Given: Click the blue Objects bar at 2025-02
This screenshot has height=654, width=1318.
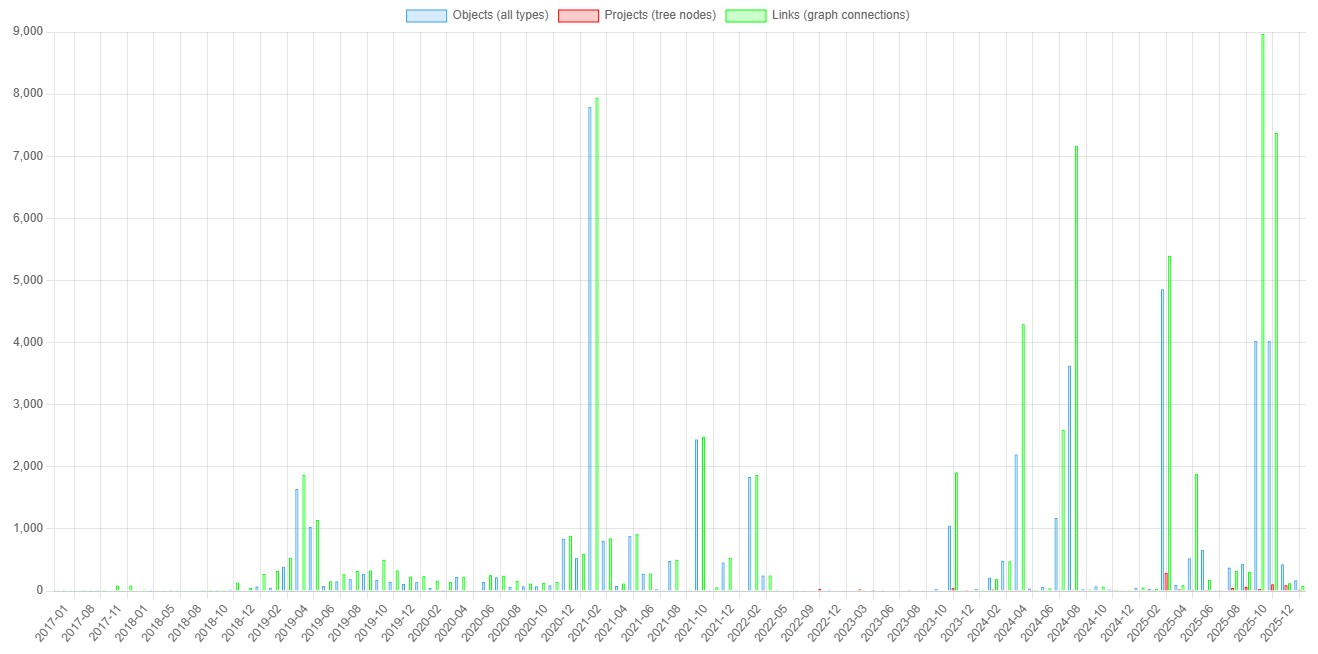Looking at the screenshot, I should pyautogui.click(x=1162, y=440).
